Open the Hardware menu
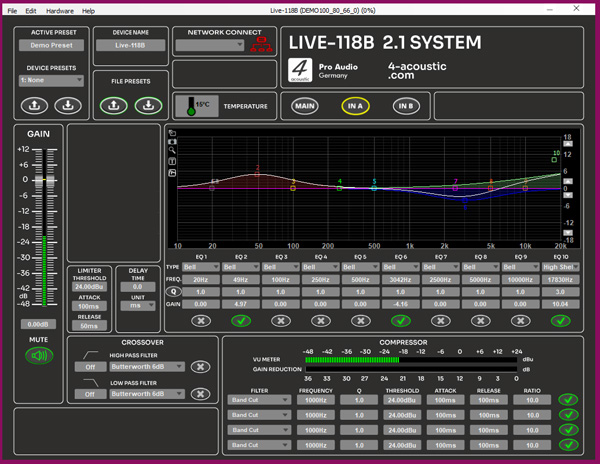 (60, 10)
